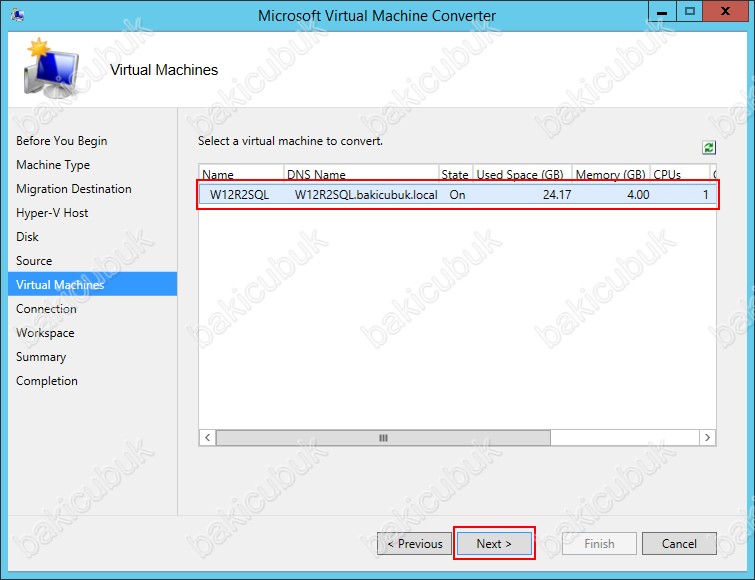
Task: Select the Hyper-V Host step
Action: pos(52,213)
